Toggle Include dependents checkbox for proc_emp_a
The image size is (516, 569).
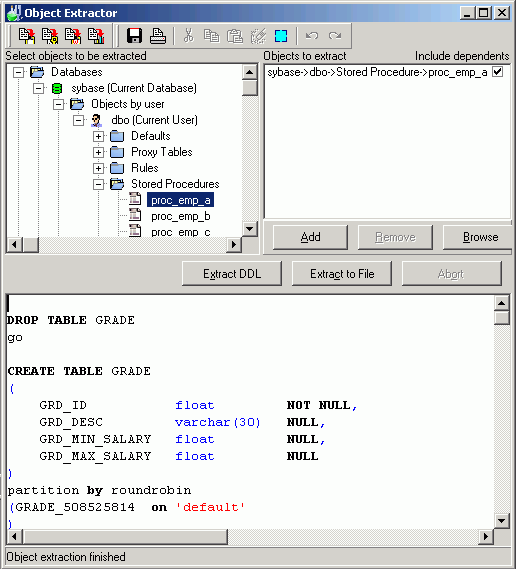pos(498,71)
